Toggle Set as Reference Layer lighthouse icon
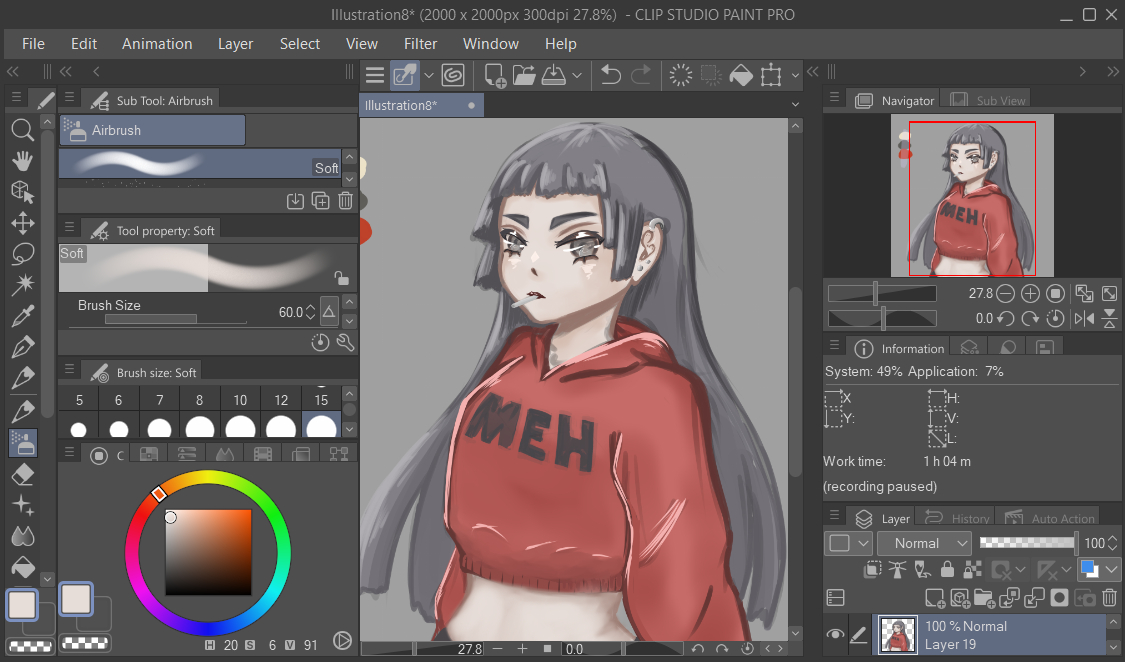 click(897, 570)
